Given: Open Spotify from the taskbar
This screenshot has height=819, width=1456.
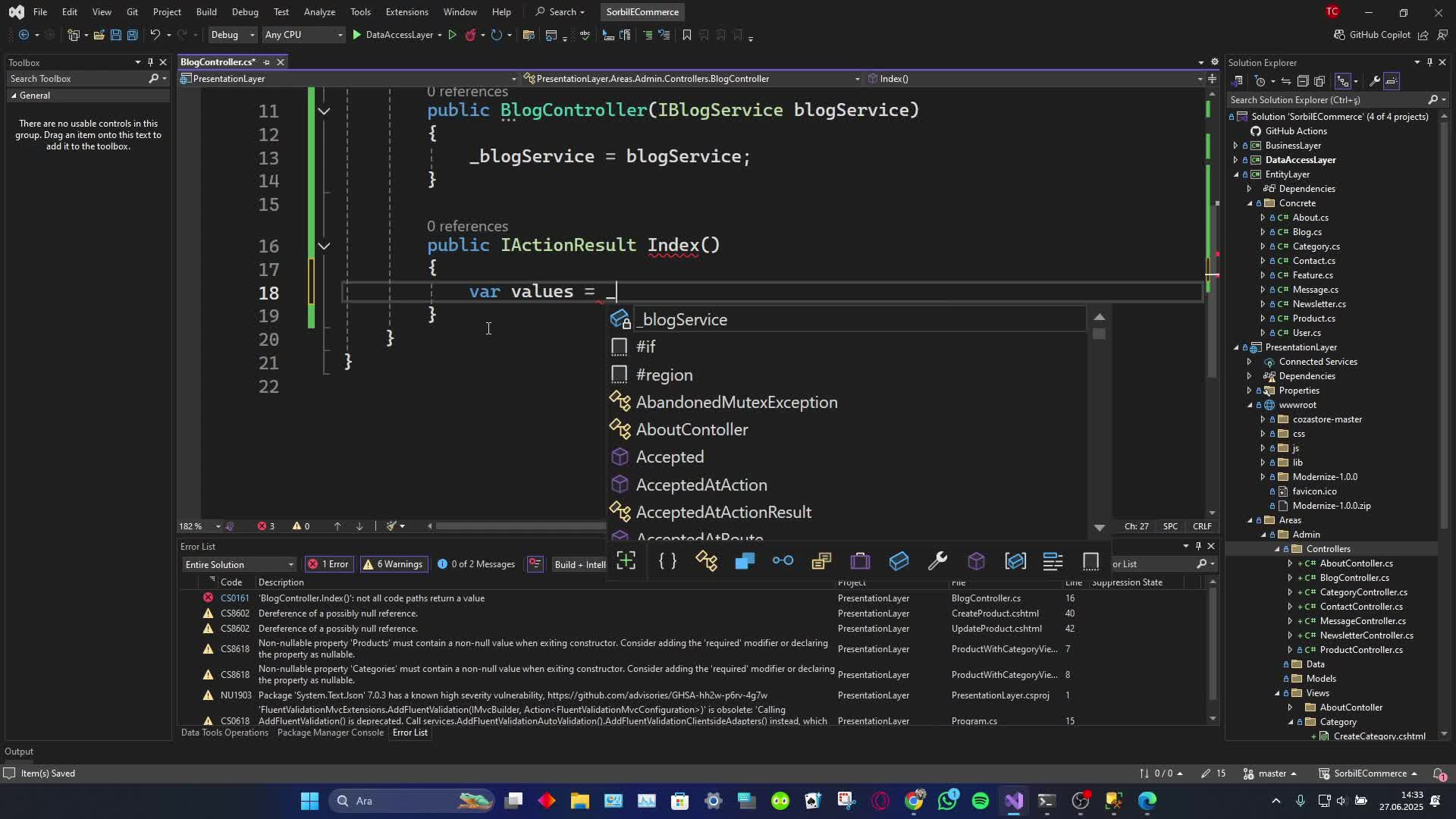Looking at the screenshot, I should 980,801.
